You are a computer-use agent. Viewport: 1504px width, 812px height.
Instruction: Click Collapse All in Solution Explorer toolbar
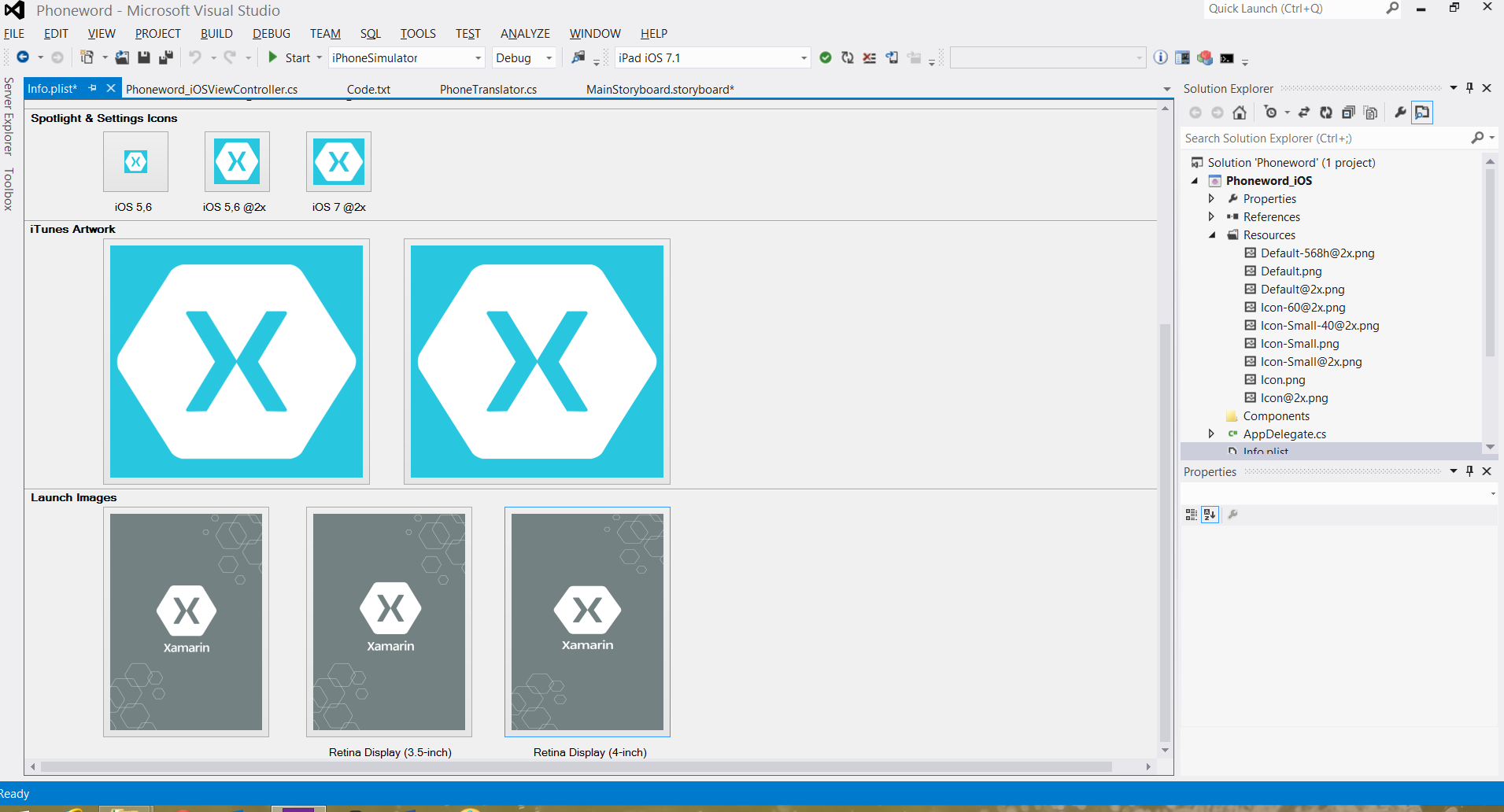(x=1348, y=113)
